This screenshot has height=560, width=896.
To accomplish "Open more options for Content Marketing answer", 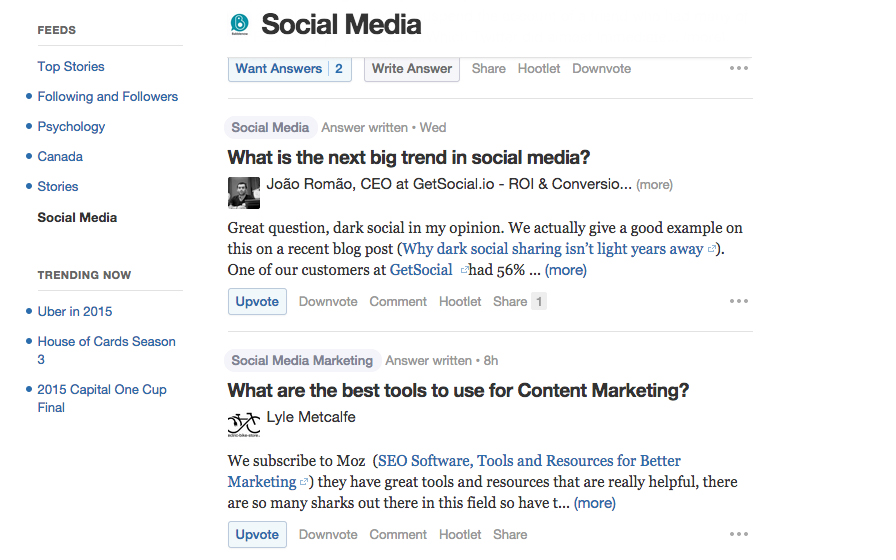I will click(x=739, y=534).
